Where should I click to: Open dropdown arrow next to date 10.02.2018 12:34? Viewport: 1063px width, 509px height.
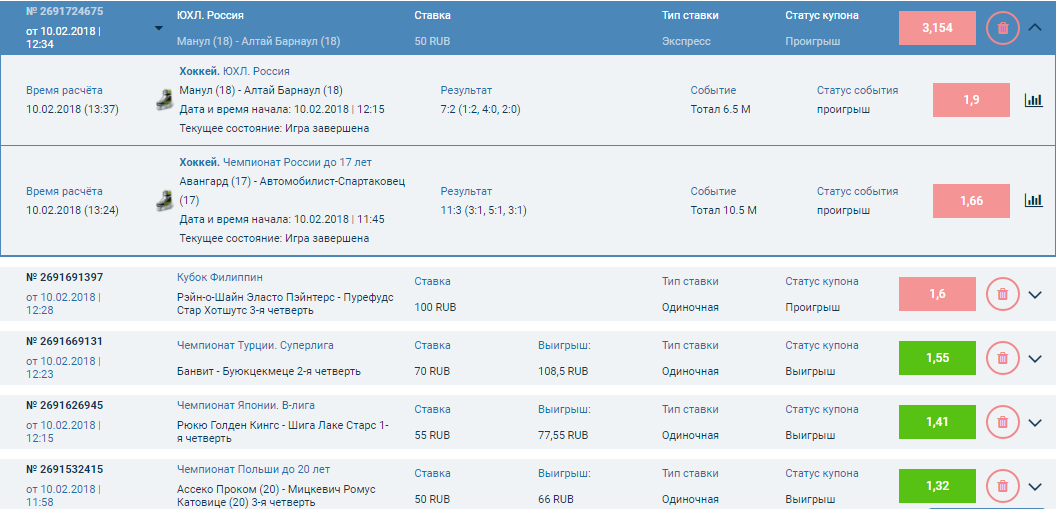pyautogui.click(x=159, y=28)
